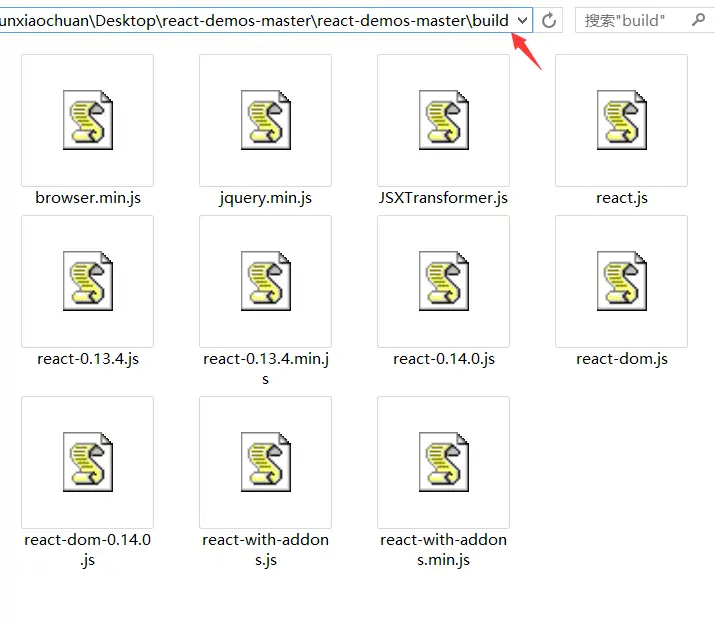Click the react-0.13.4.js file name label
Image resolution: width=715 pixels, height=622 pixels.
[x=88, y=359]
